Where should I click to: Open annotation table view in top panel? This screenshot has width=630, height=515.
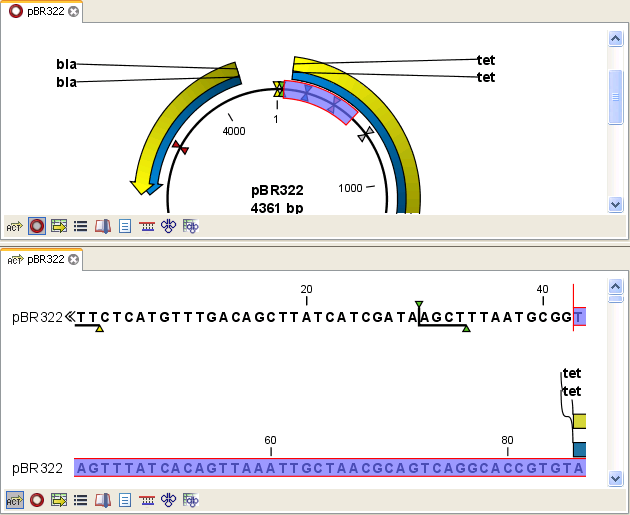coord(59,227)
